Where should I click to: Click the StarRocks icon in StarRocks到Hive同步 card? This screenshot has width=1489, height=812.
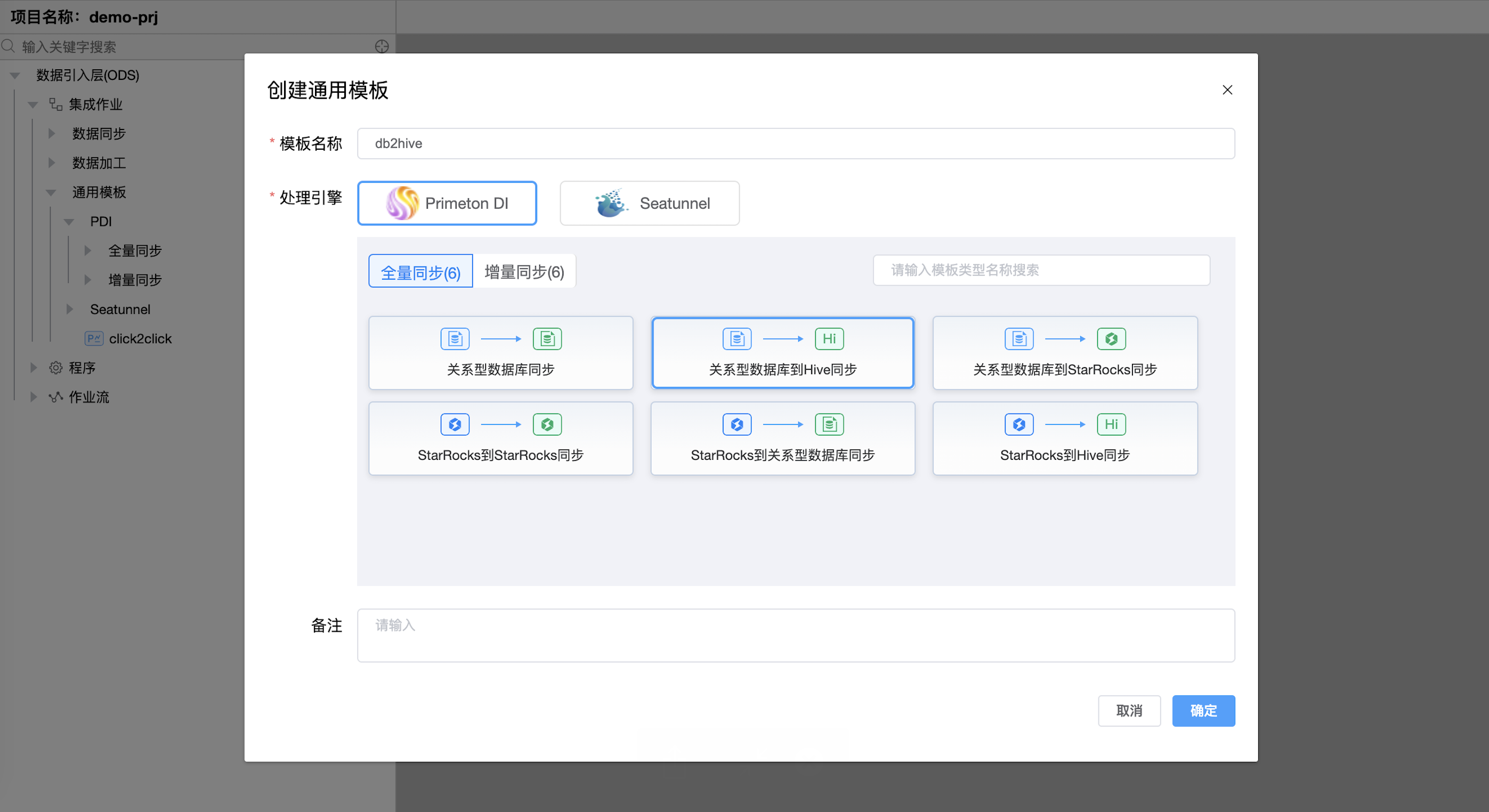(1019, 424)
